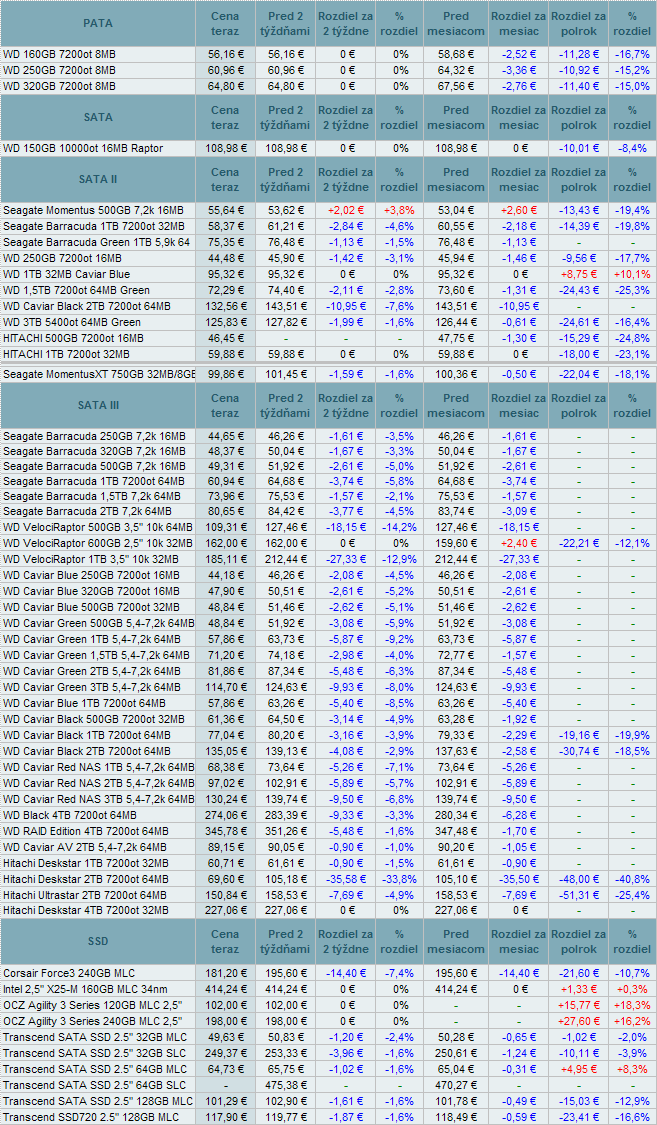
Task: Click the -33,8% value of Hitachi Deskstar 2TB
Action: [399, 879]
